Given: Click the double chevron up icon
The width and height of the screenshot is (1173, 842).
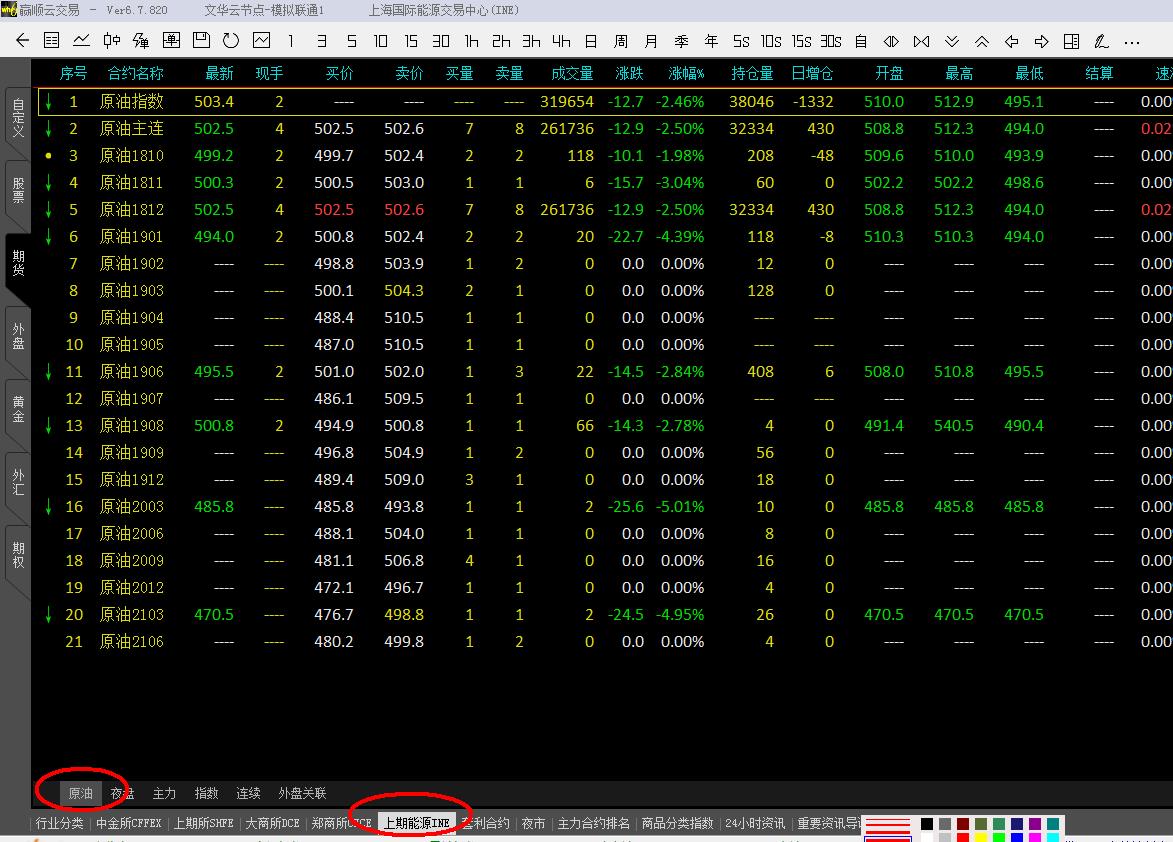Looking at the screenshot, I should [982, 41].
